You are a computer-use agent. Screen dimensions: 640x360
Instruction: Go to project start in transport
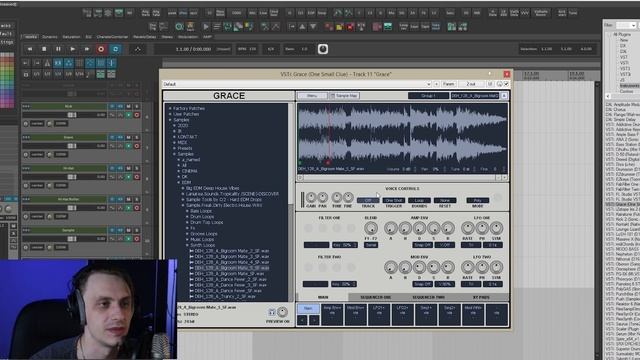click(x=30, y=49)
